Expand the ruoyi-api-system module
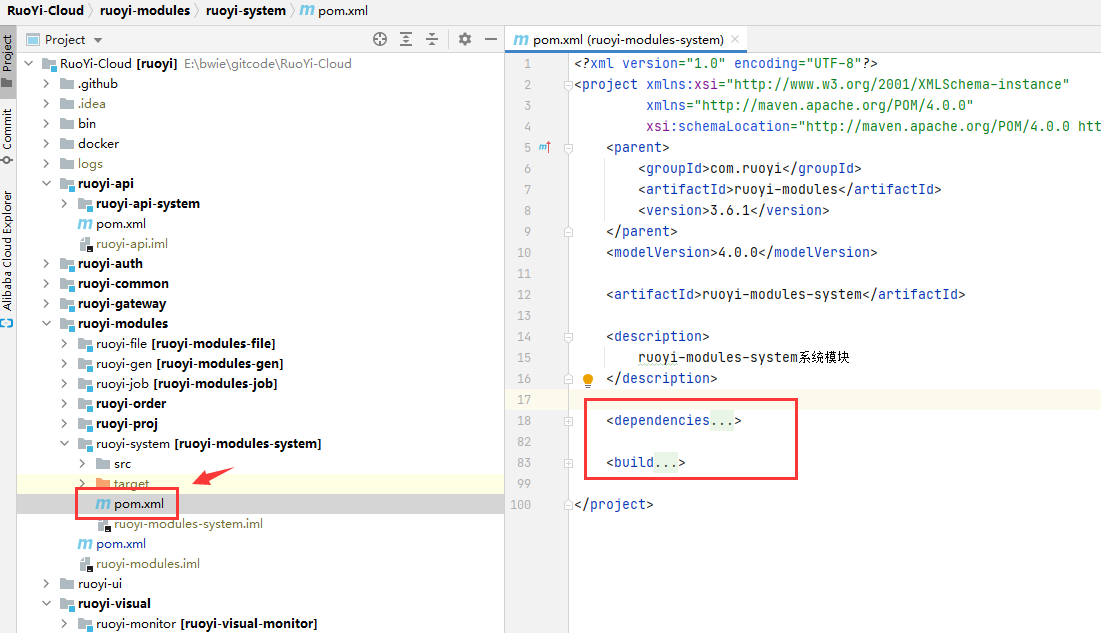 click(65, 204)
